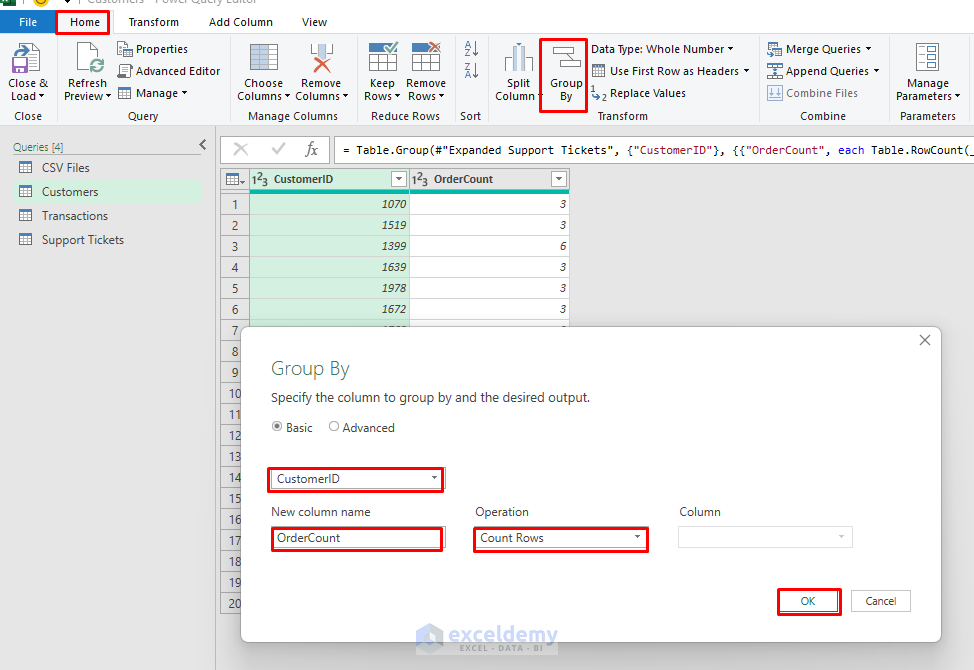Click the Keep Rows icon
Image resolution: width=974 pixels, height=670 pixels.
pos(383,57)
